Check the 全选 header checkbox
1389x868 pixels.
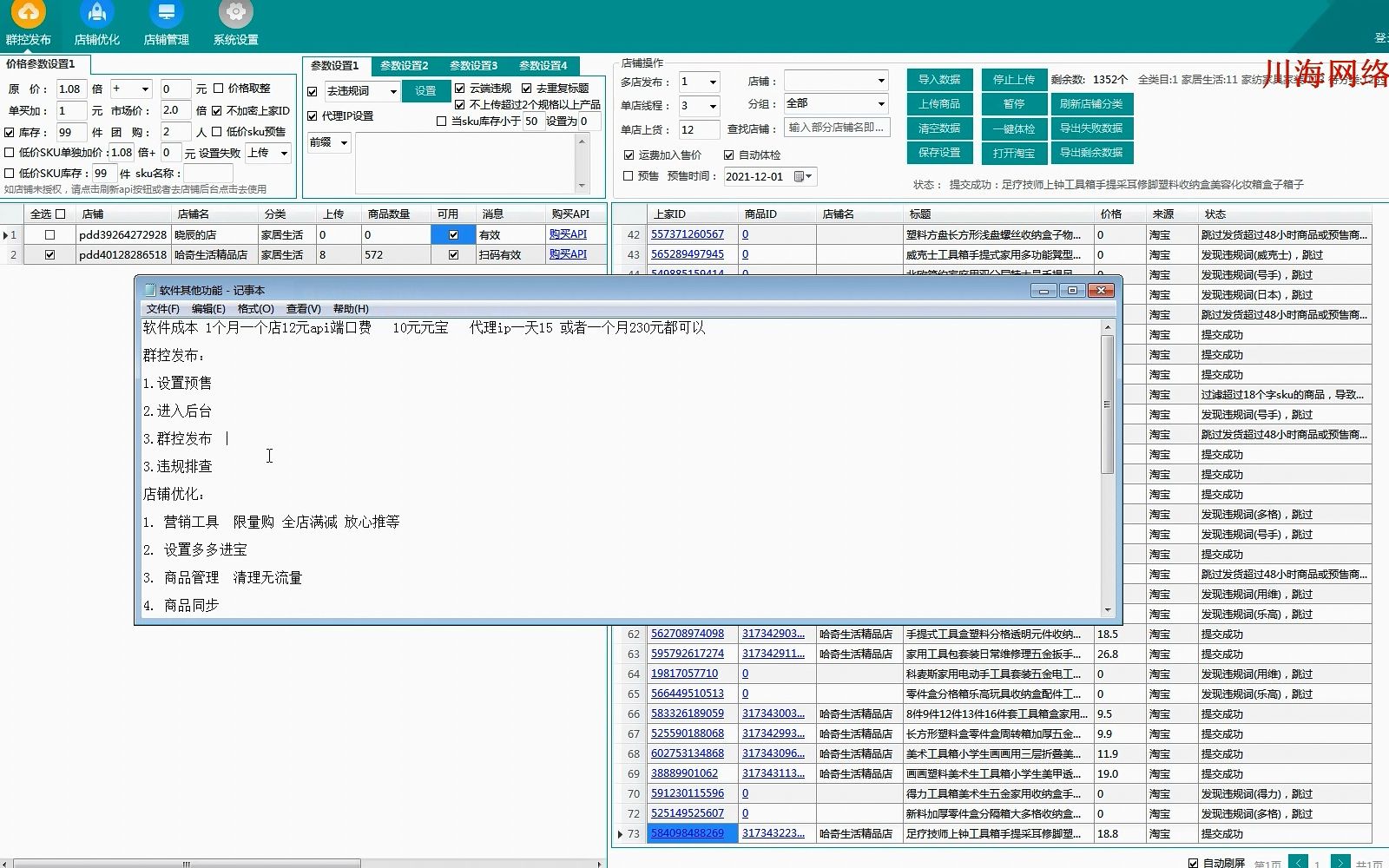point(60,214)
